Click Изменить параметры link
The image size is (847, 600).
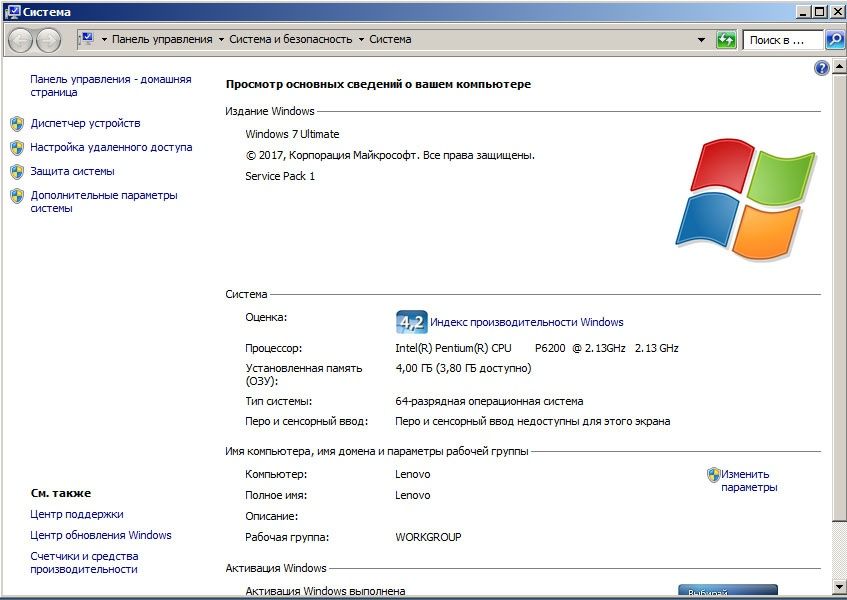749,481
